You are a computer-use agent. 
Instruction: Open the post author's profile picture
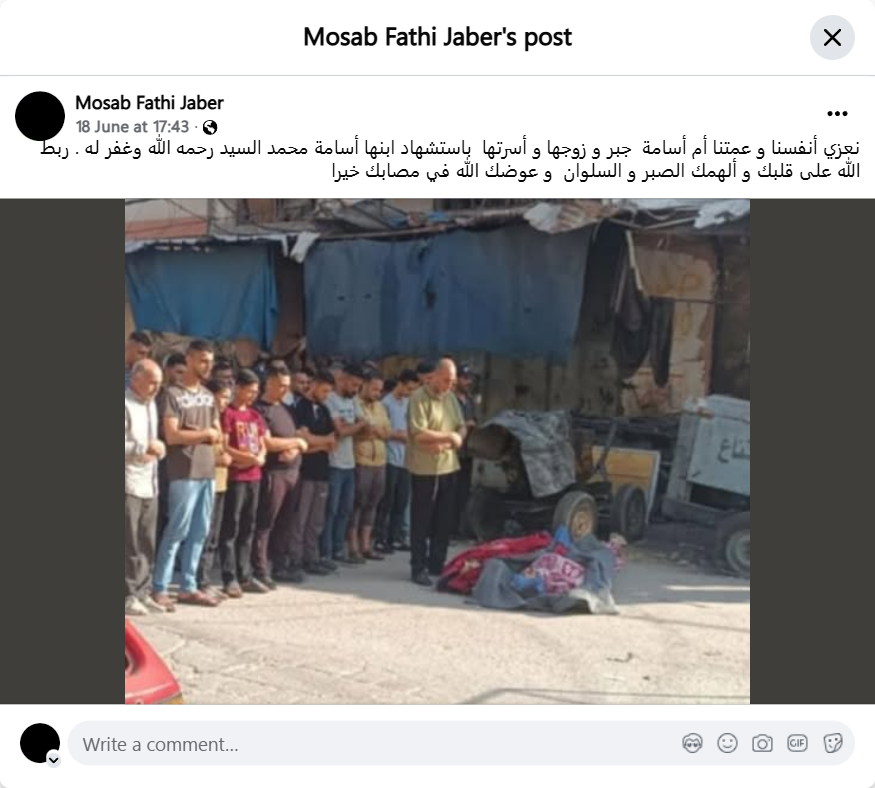tap(40, 116)
